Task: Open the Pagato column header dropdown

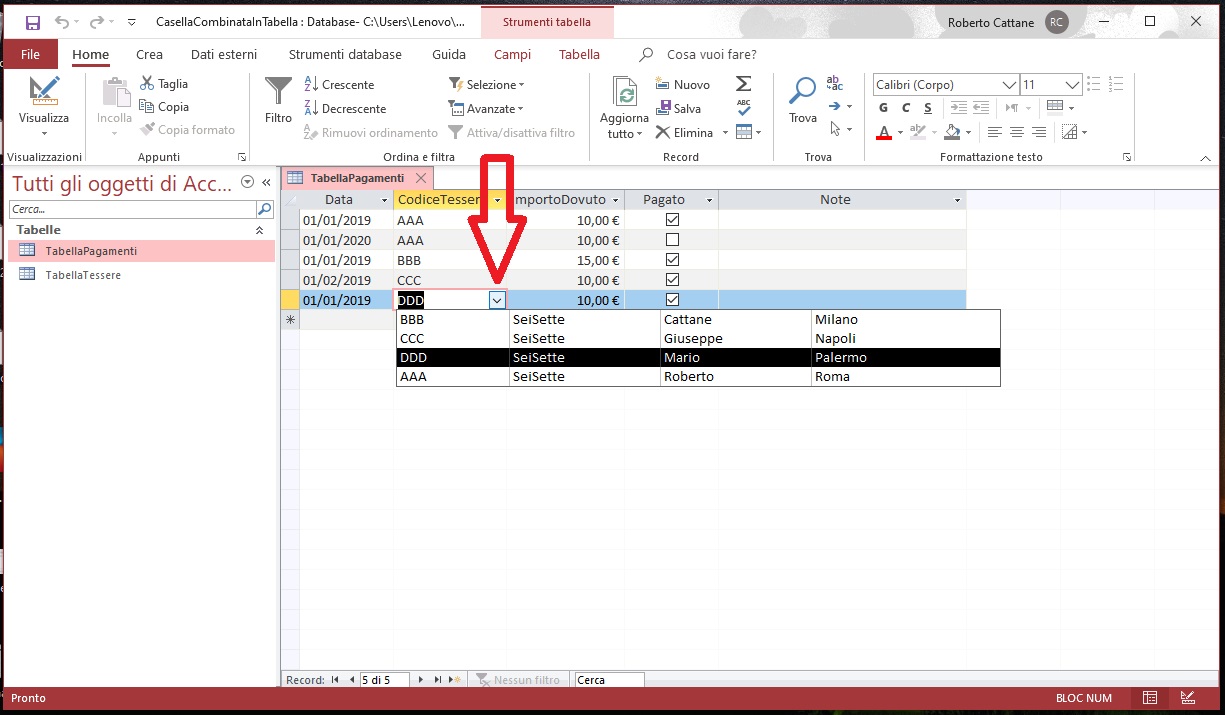Action: tap(710, 200)
